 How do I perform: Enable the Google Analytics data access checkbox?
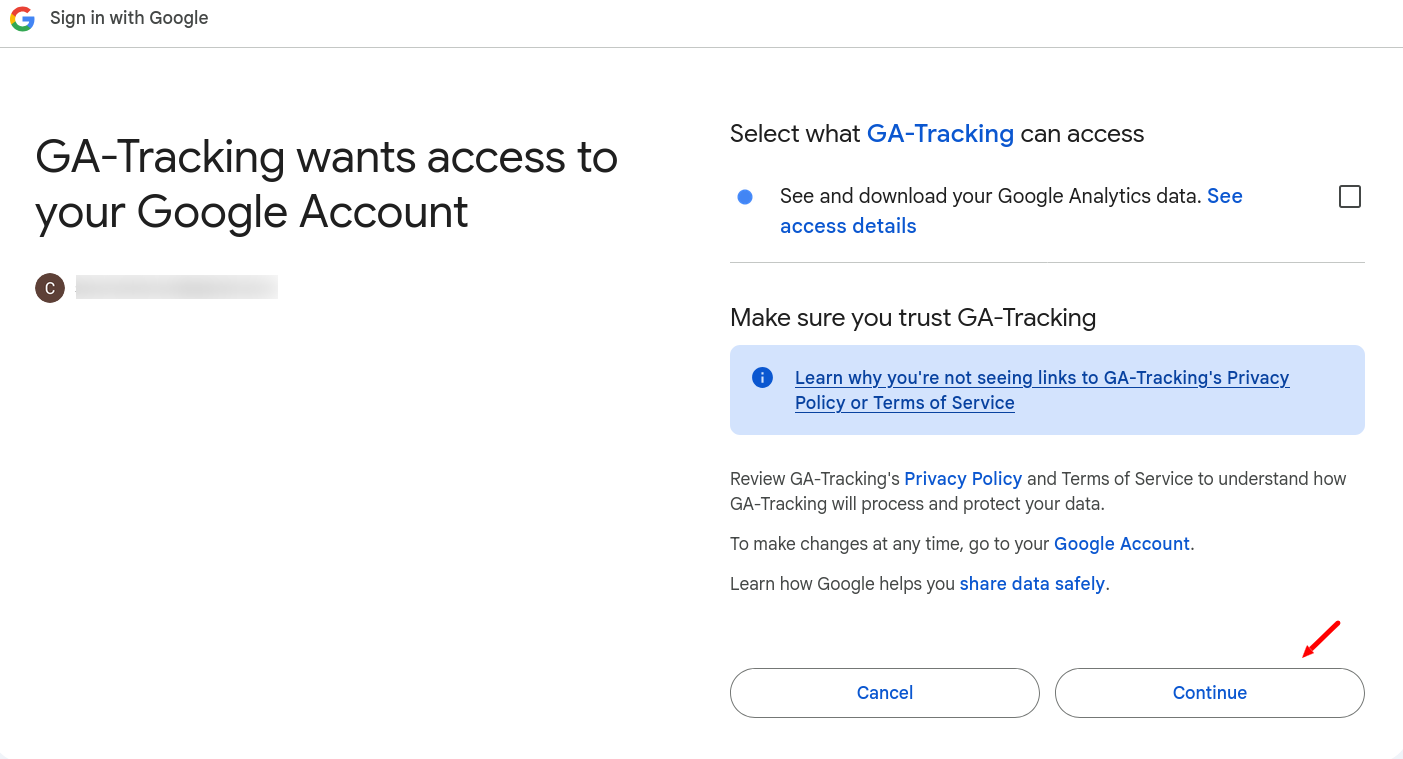coord(1350,197)
